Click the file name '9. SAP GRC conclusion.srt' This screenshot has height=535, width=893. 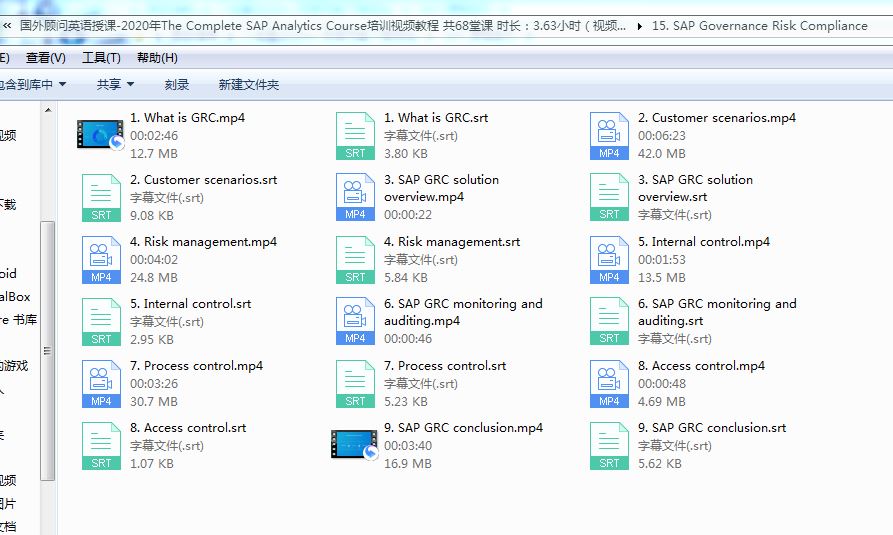(712, 428)
